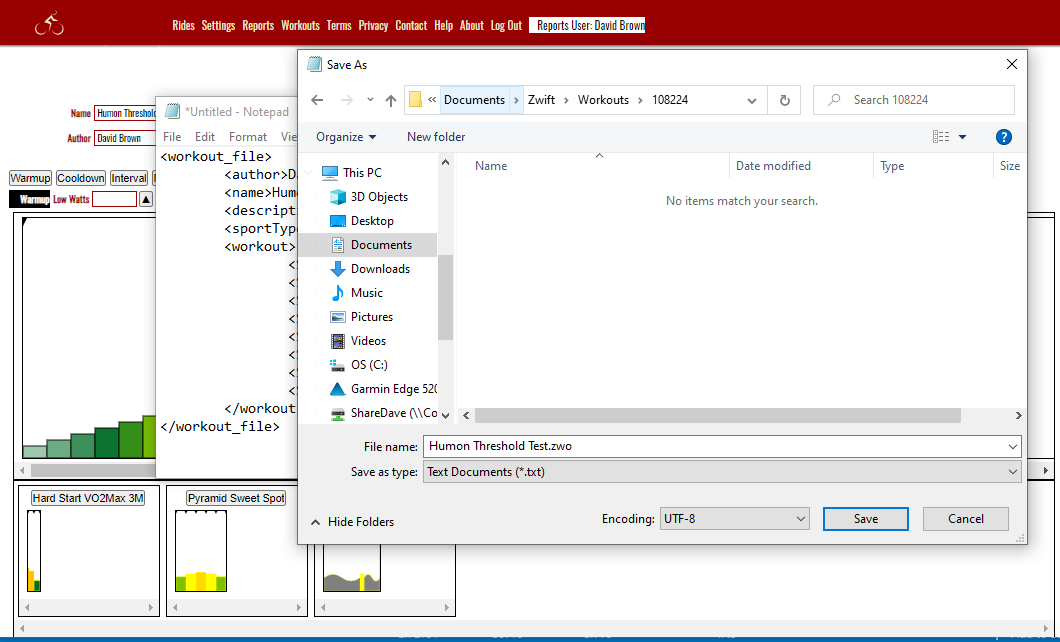Select Garmin Edge 520 drive
The height and width of the screenshot is (642, 1060).
click(x=393, y=389)
